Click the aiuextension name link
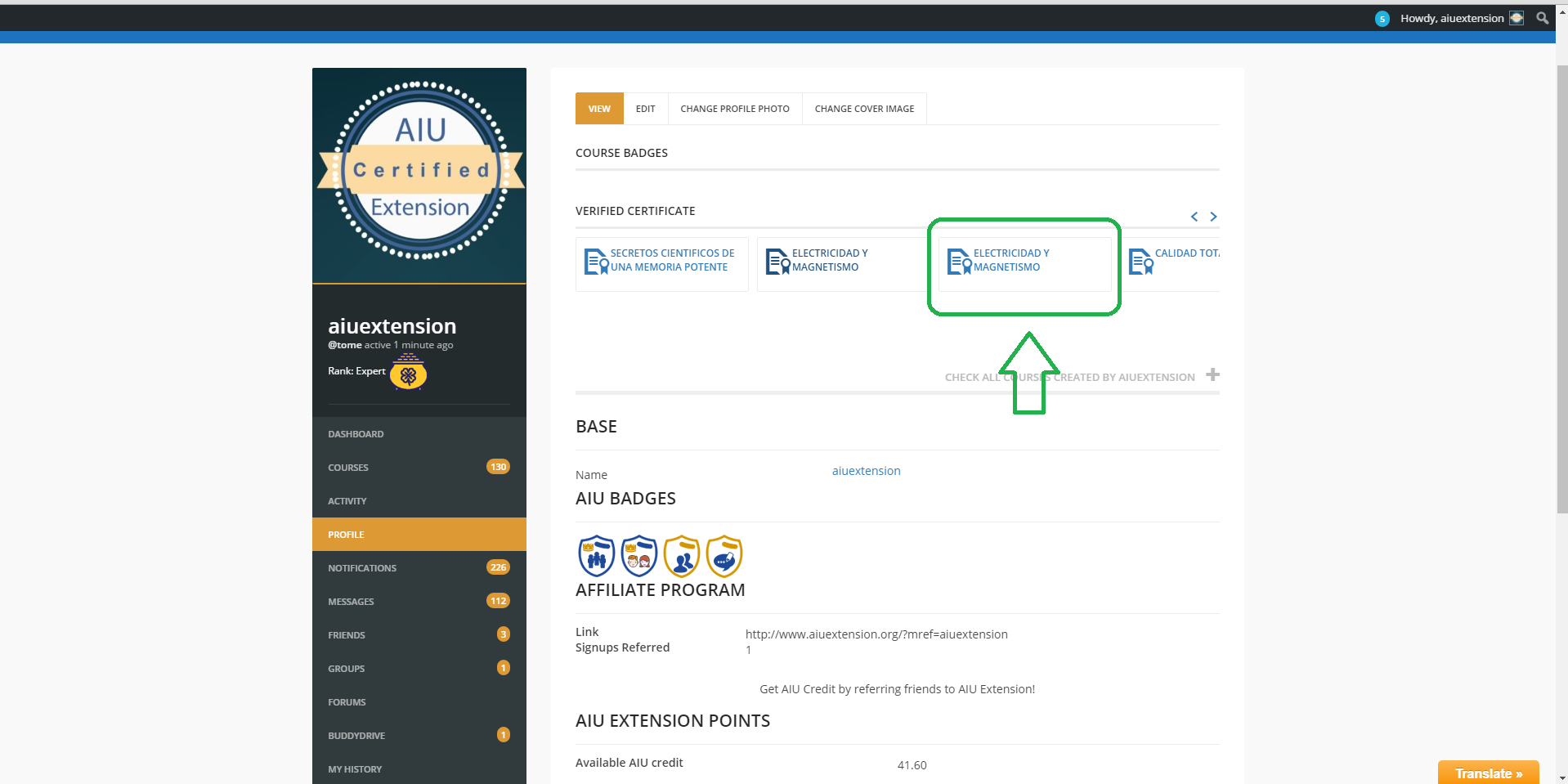The height and width of the screenshot is (784, 1568). coord(866,471)
